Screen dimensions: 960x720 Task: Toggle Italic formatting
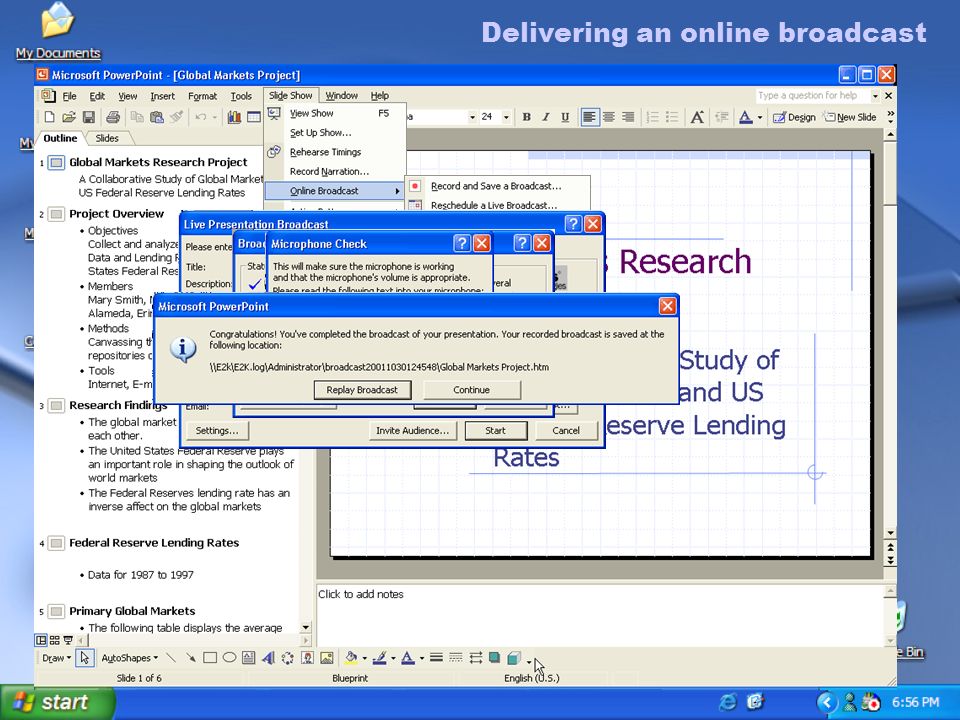point(546,117)
